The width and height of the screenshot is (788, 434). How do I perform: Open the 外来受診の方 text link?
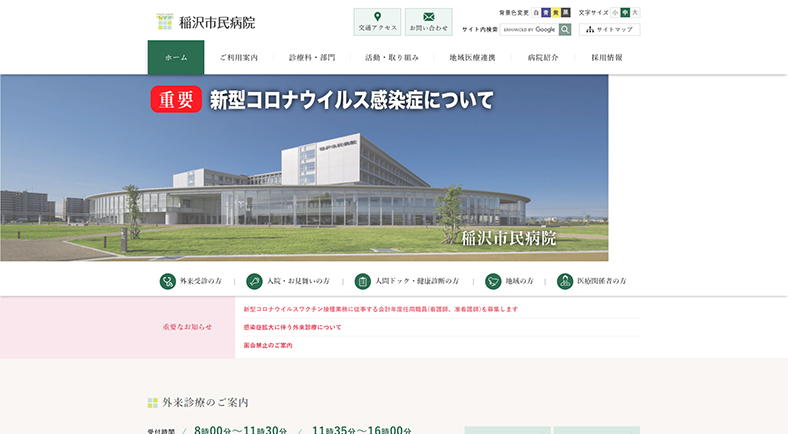point(201,281)
